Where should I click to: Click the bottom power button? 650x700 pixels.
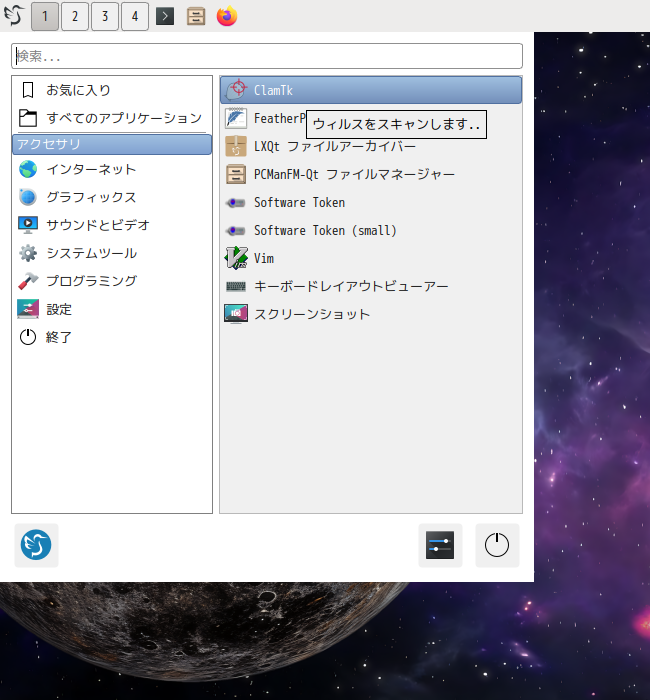497,545
